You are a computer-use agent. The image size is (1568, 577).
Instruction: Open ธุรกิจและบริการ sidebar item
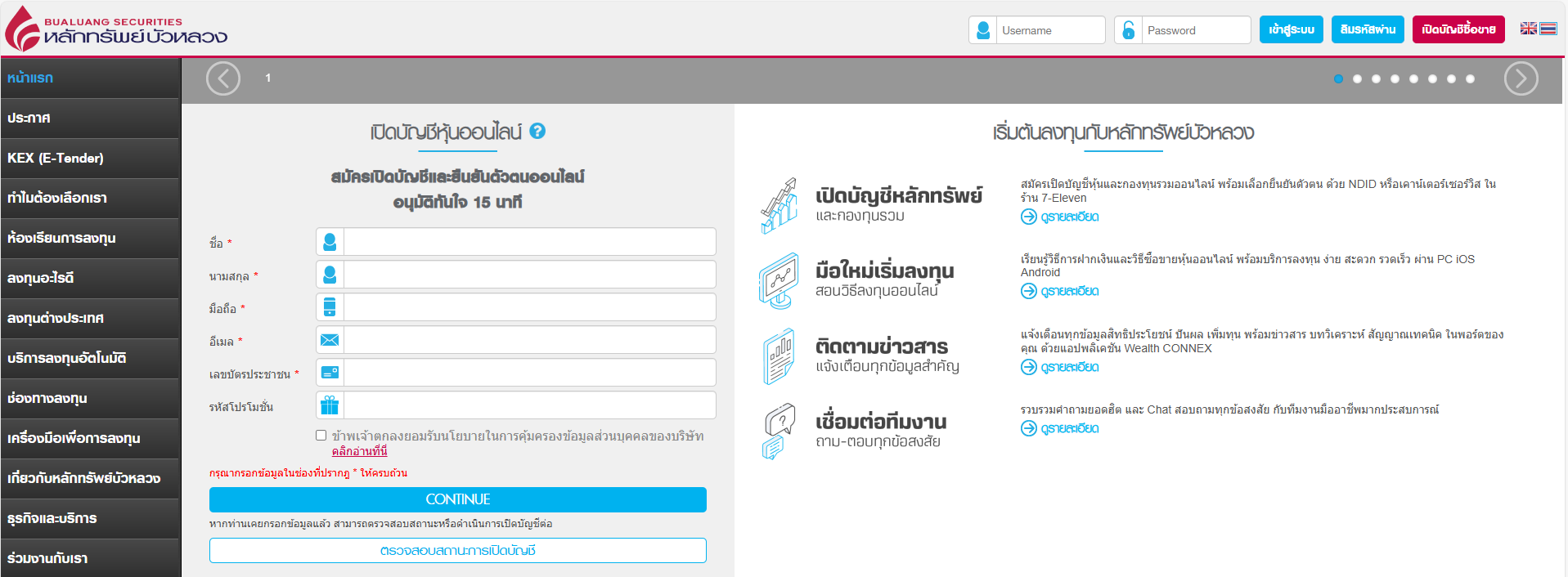coord(90,519)
